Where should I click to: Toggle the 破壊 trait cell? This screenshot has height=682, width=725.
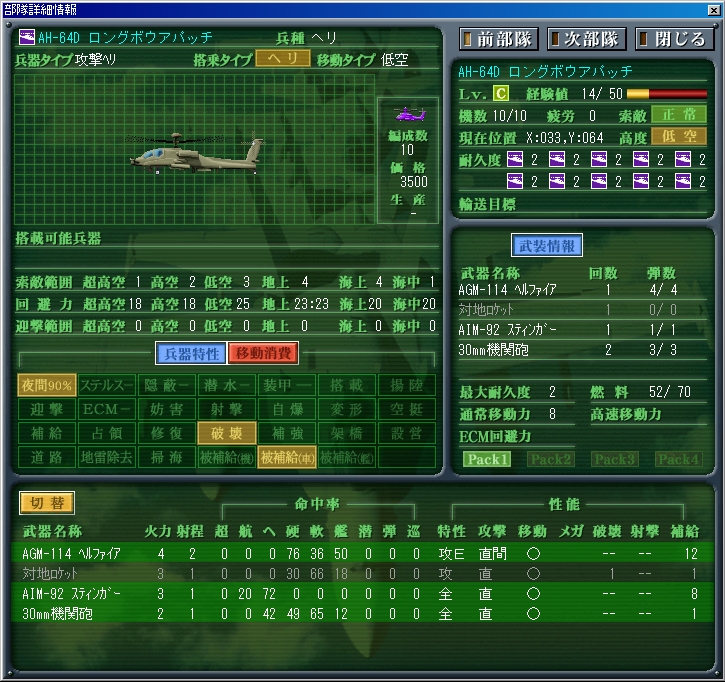click(x=227, y=433)
